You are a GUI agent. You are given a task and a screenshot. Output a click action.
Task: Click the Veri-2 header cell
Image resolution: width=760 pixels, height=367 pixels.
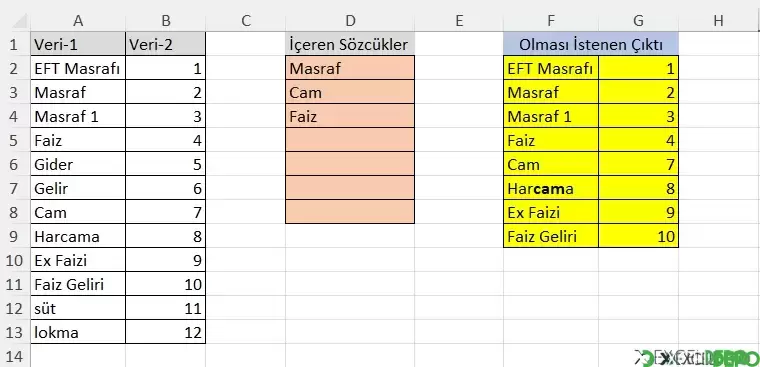coord(165,45)
